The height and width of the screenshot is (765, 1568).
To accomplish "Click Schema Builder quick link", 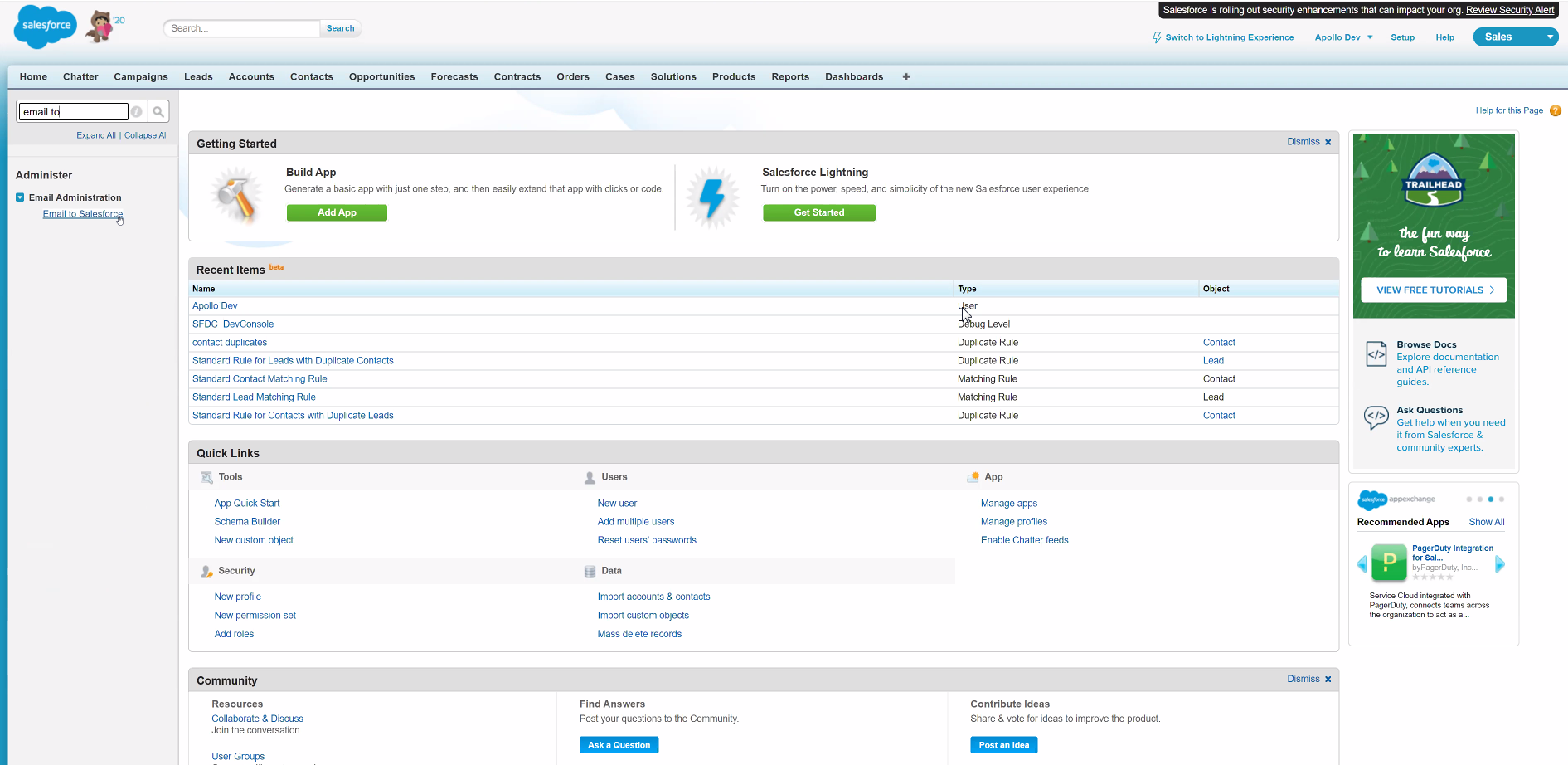I will (247, 522).
